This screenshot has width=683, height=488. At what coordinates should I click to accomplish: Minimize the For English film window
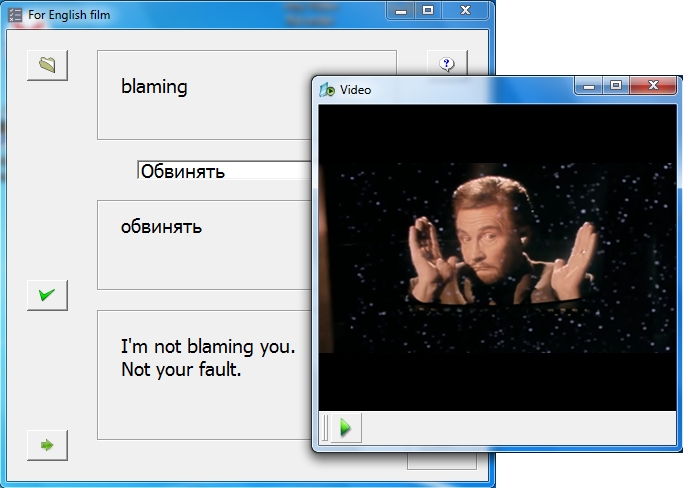click(401, 11)
